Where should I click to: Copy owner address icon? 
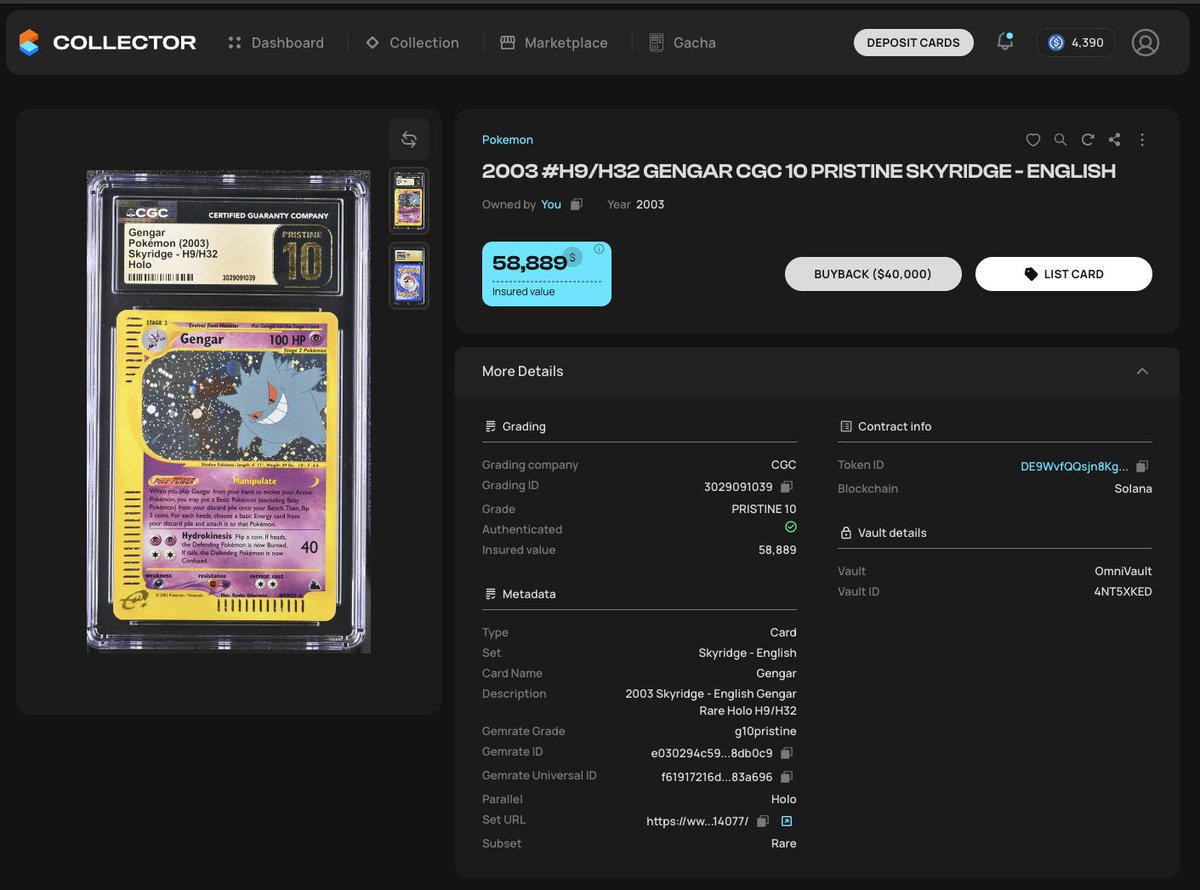coord(576,204)
